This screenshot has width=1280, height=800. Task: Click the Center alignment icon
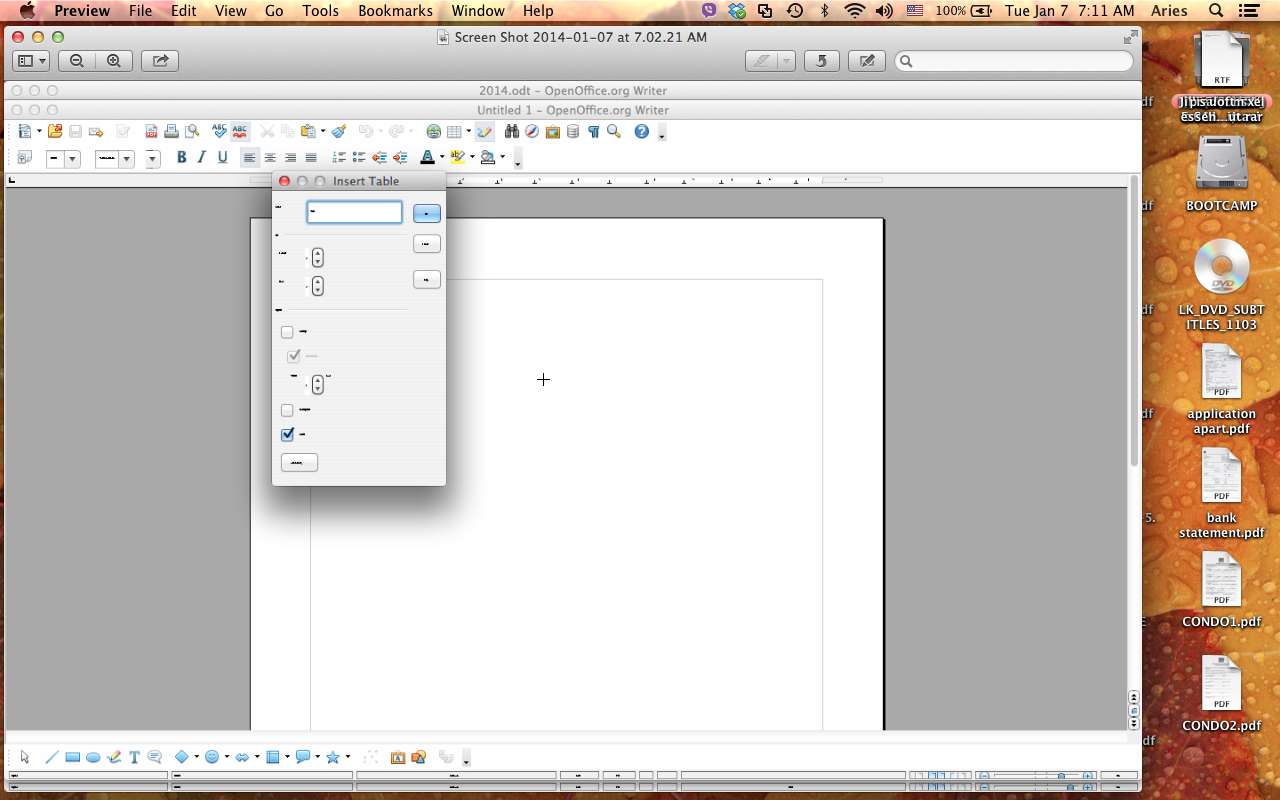point(270,157)
